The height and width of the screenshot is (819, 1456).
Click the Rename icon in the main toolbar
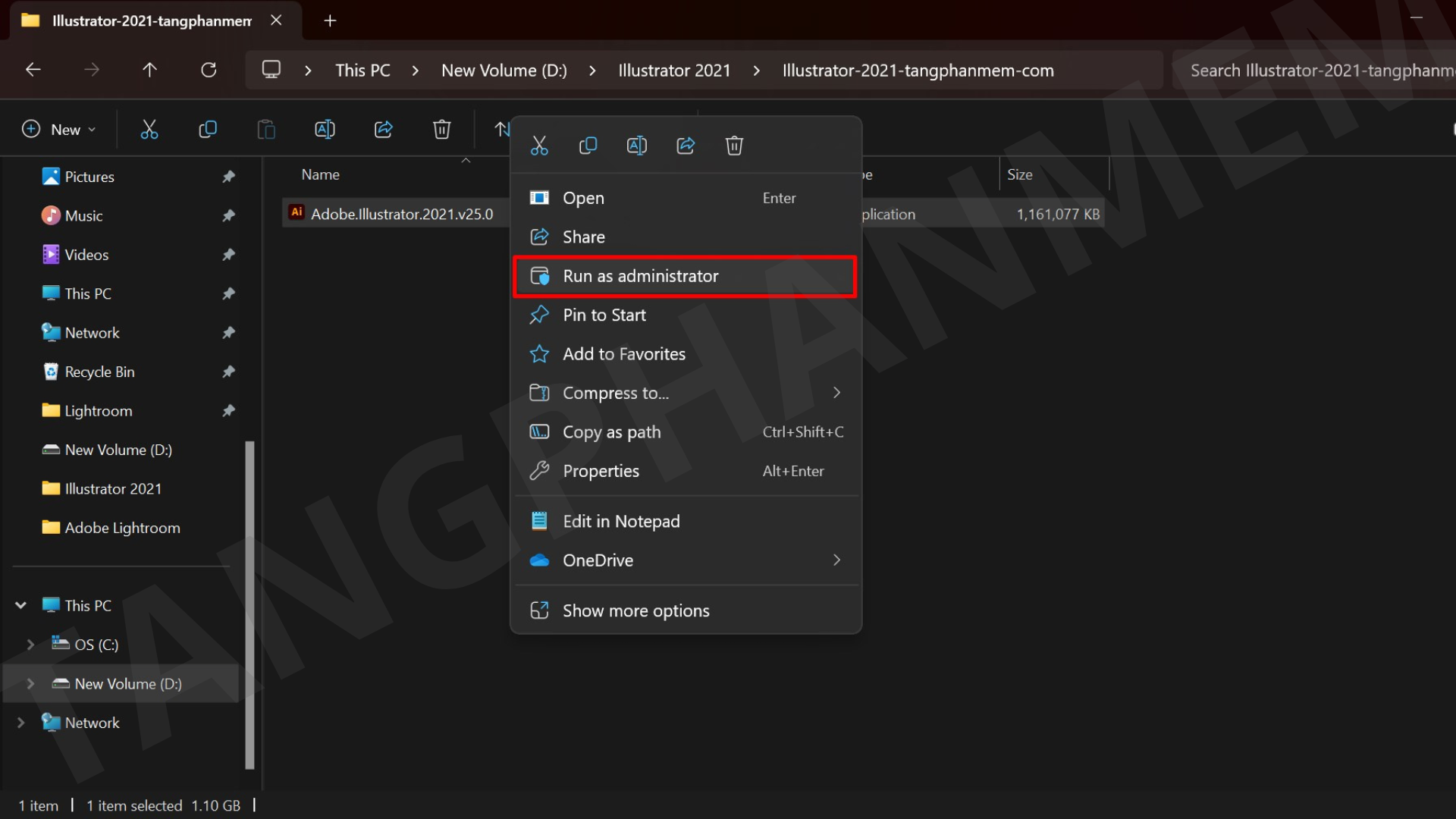pos(325,130)
